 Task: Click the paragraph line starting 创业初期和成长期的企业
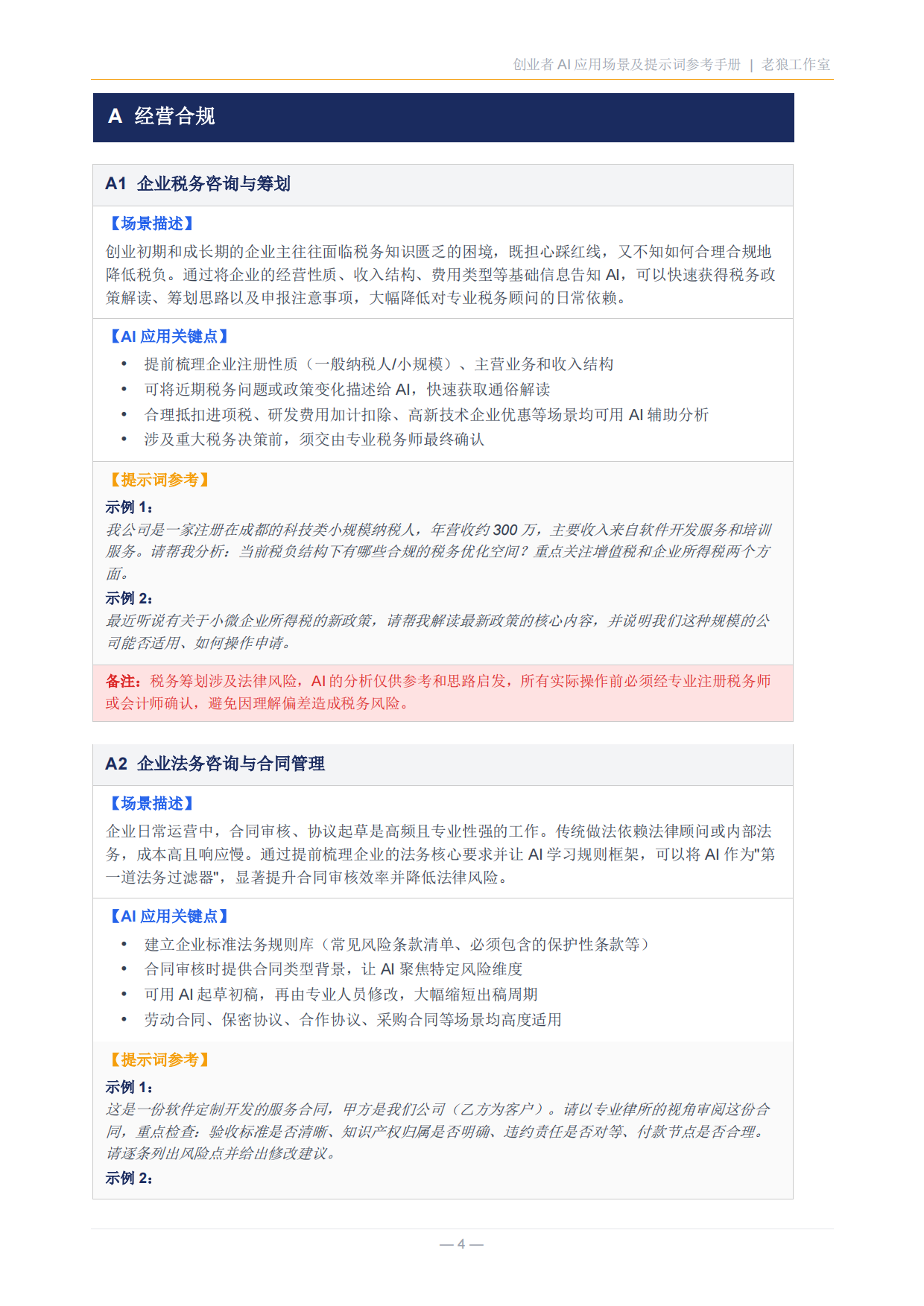[438, 252]
